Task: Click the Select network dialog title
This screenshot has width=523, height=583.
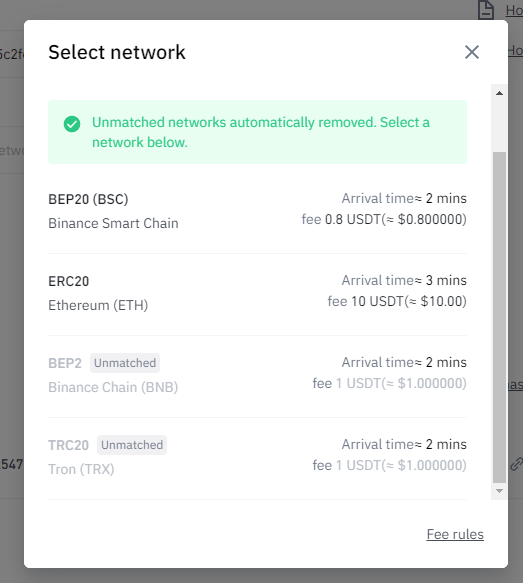Action: point(117,52)
